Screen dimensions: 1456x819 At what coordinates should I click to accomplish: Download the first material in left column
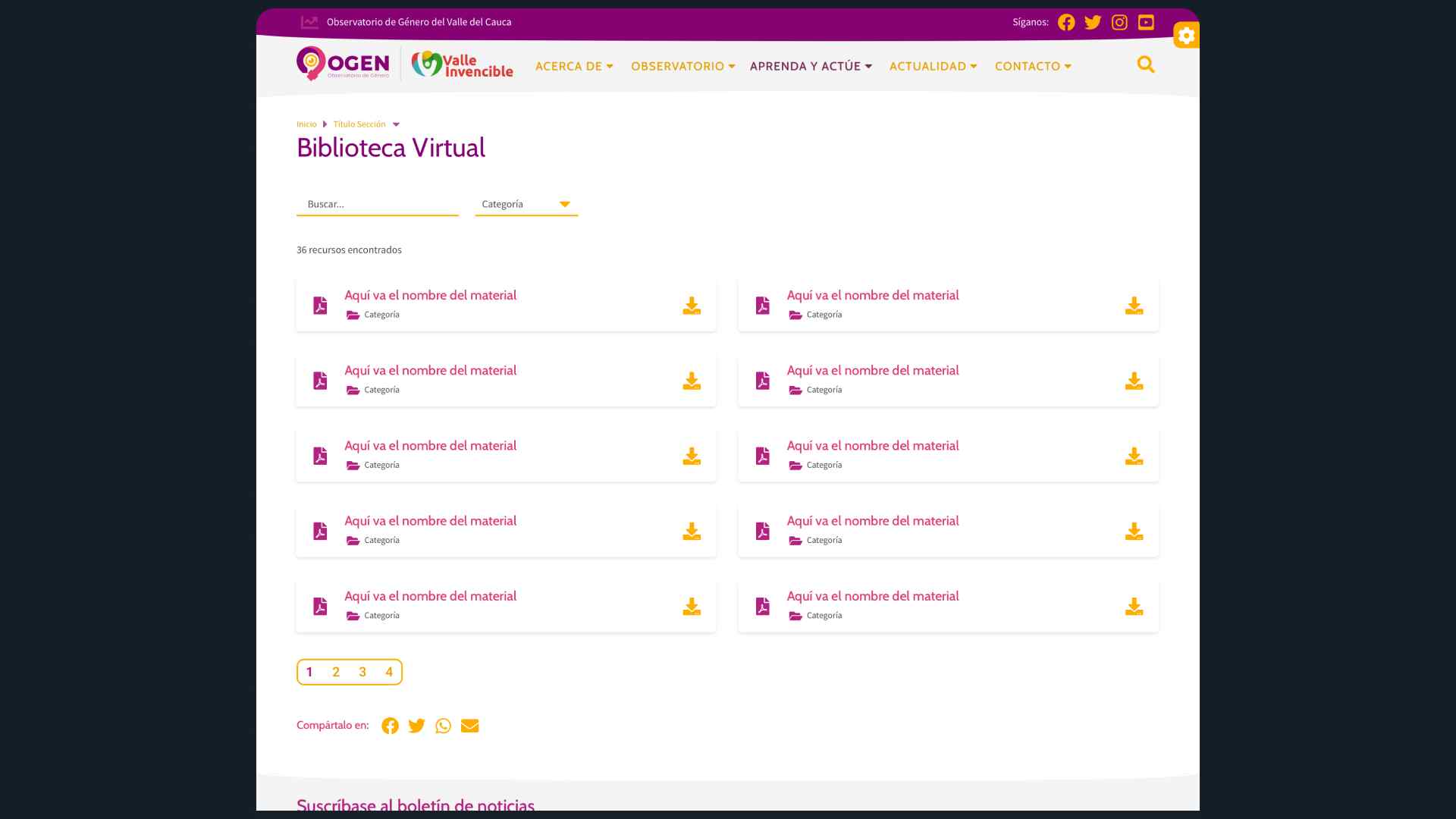click(x=692, y=306)
